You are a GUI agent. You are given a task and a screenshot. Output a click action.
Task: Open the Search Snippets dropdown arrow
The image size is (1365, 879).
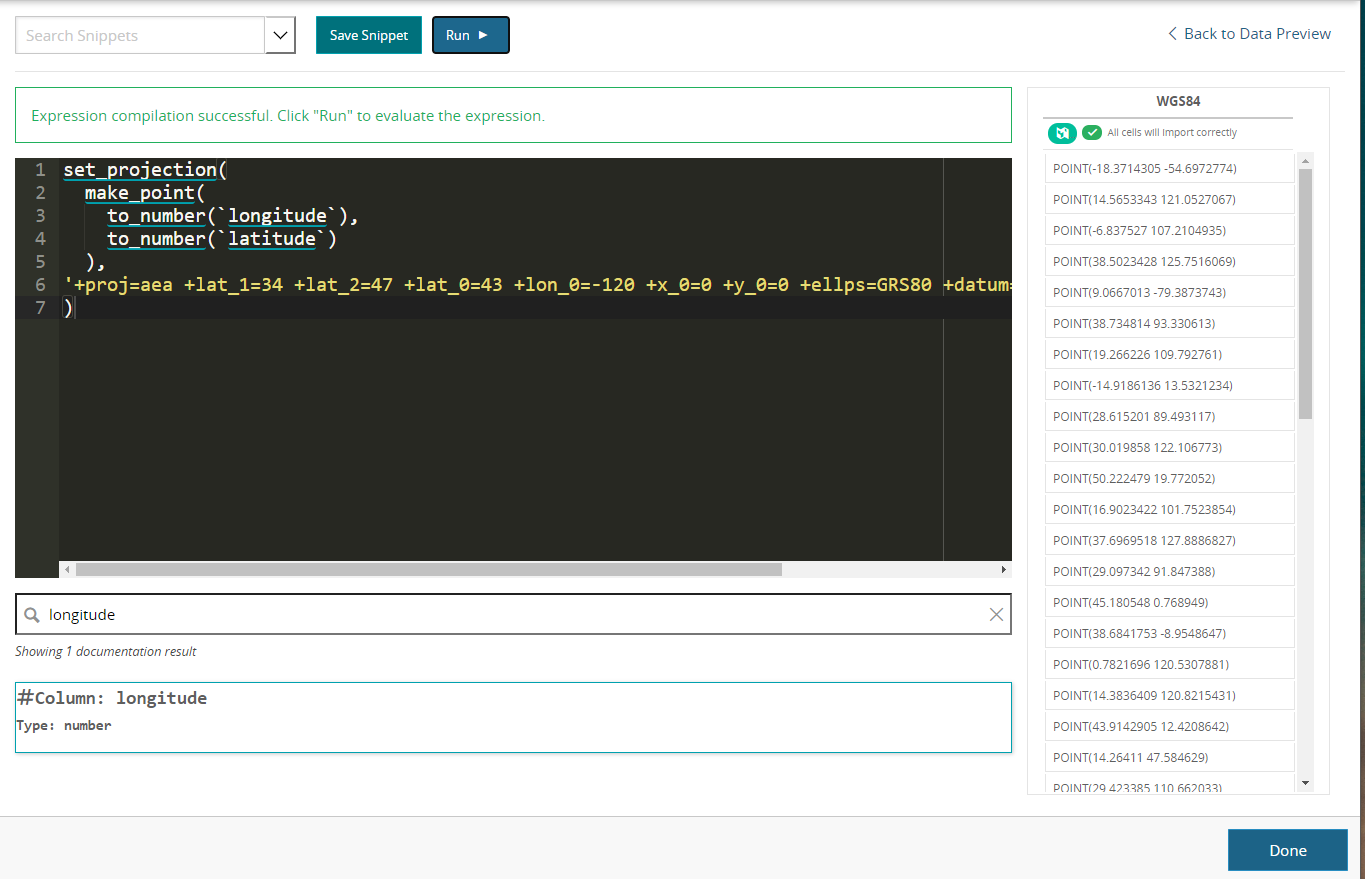tap(280, 35)
